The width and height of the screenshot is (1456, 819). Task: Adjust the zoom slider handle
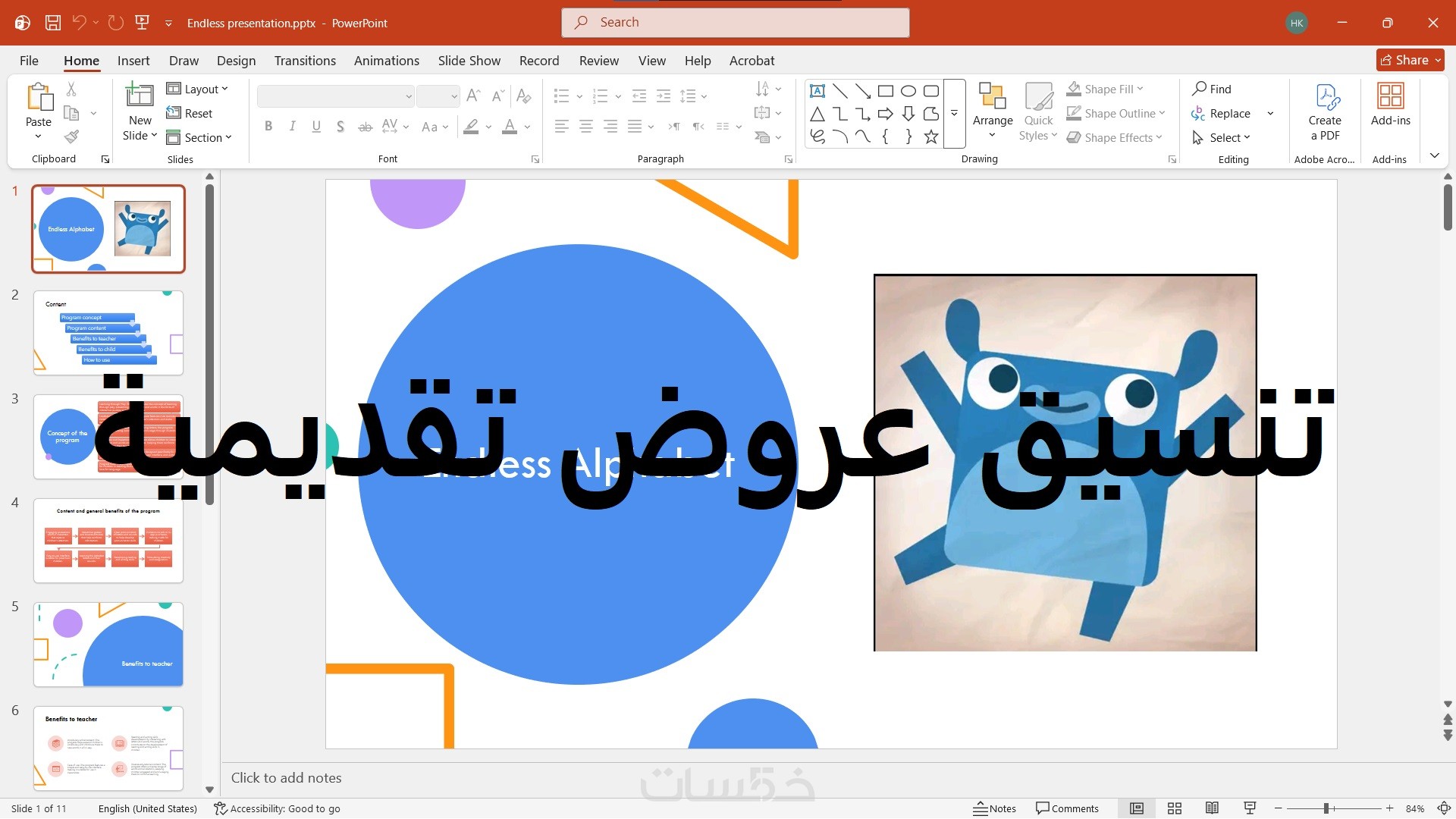tap(1326, 808)
